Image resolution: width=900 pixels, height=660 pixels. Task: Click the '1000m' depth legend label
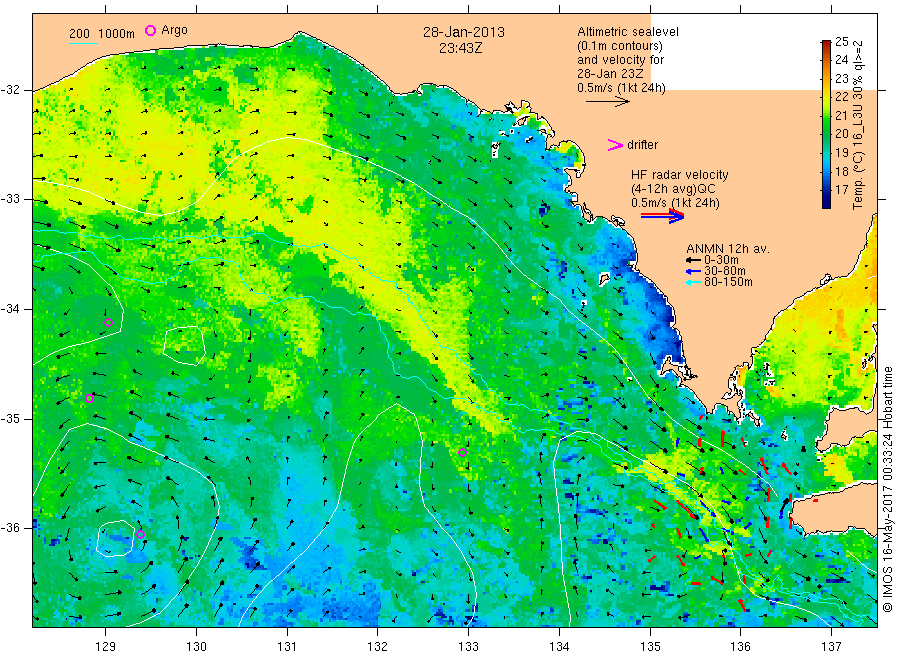117,34
